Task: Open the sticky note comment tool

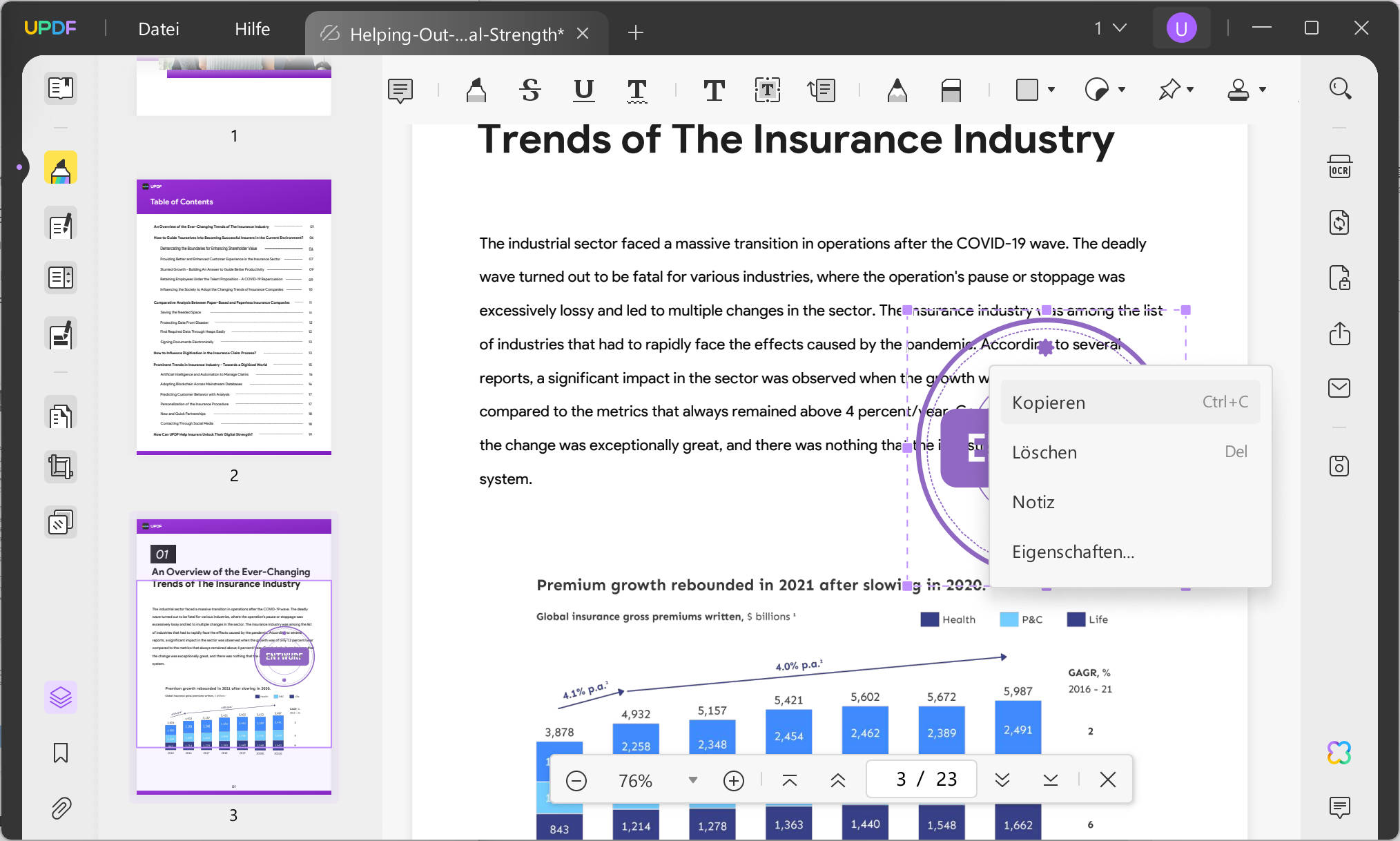Action: coord(400,90)
